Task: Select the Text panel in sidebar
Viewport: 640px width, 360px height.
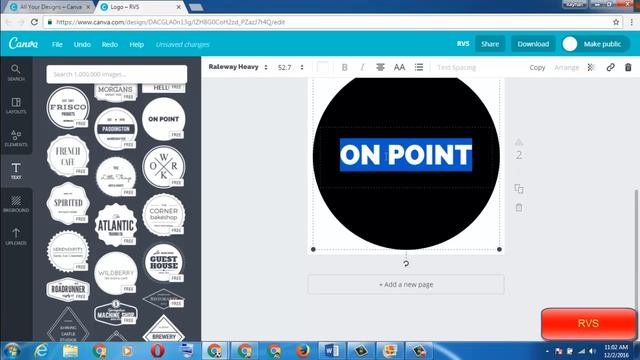Action: [x=16, y=171]
